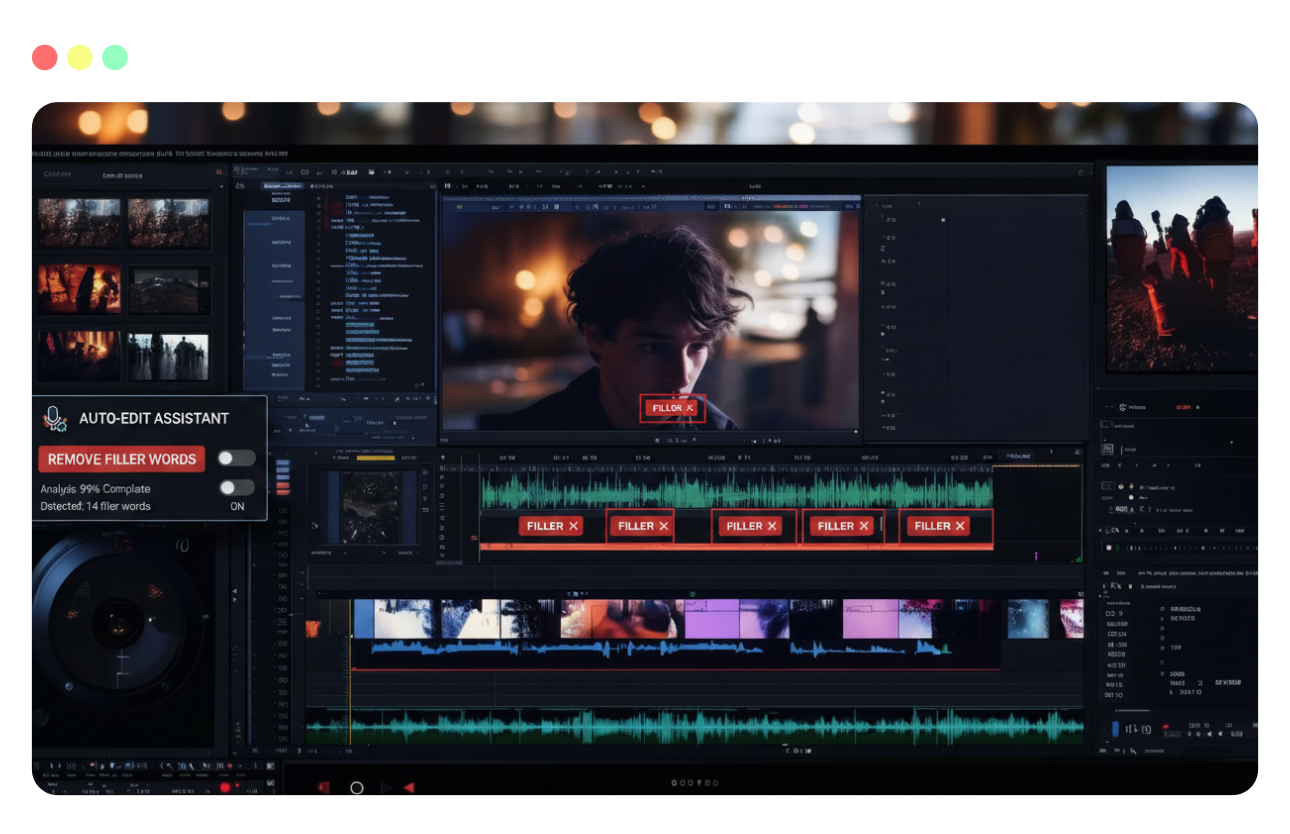The width and height of the screenshot is (1290, 834).
Task: Click the microphone icon beside Auto-Edit Assistant
Action: [54, 419]
